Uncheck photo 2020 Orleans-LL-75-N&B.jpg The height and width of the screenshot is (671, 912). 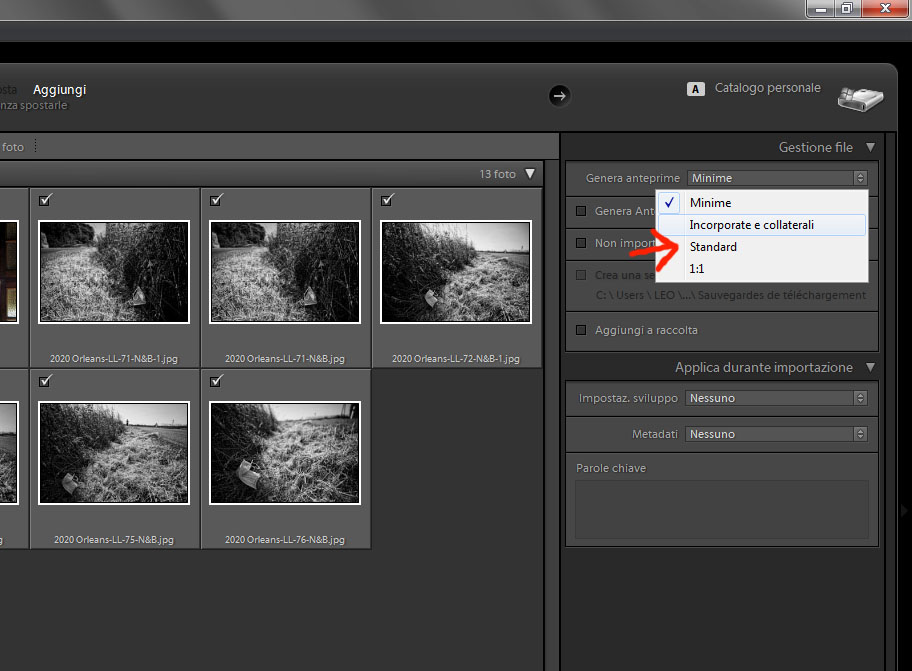[45, 381]
